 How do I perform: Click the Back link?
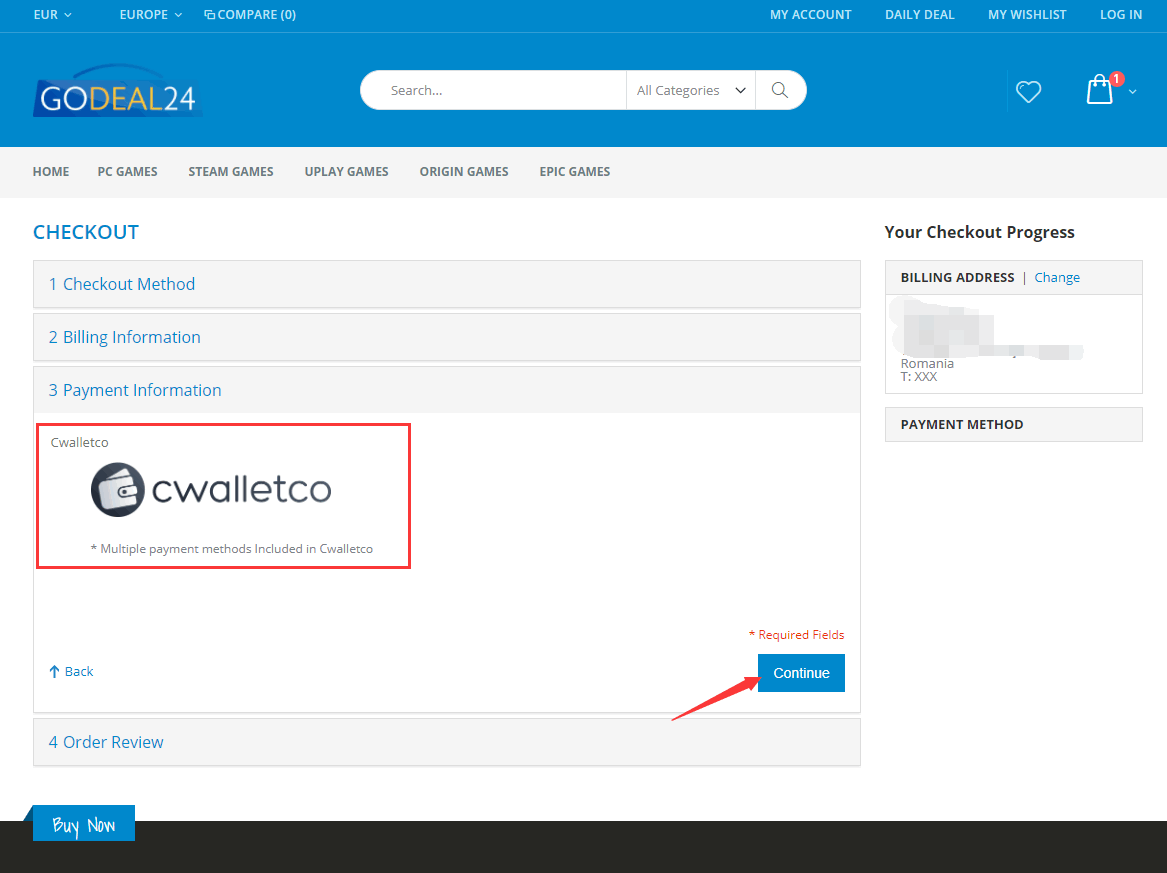coord(71,671)
